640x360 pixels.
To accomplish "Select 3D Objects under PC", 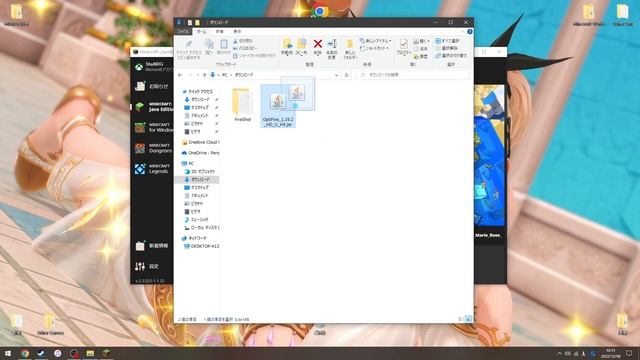I will pyautogui.click(x=200, y=171).
